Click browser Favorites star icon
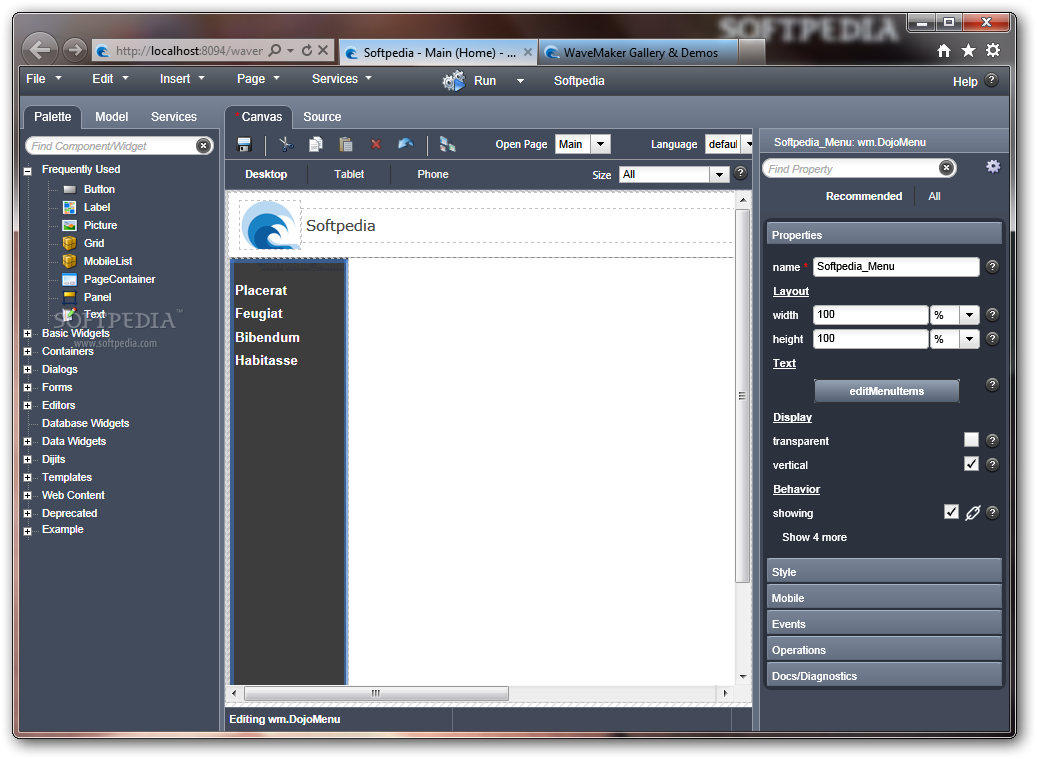The width and height of the screenshot is (1037, 759). (968, 50)
